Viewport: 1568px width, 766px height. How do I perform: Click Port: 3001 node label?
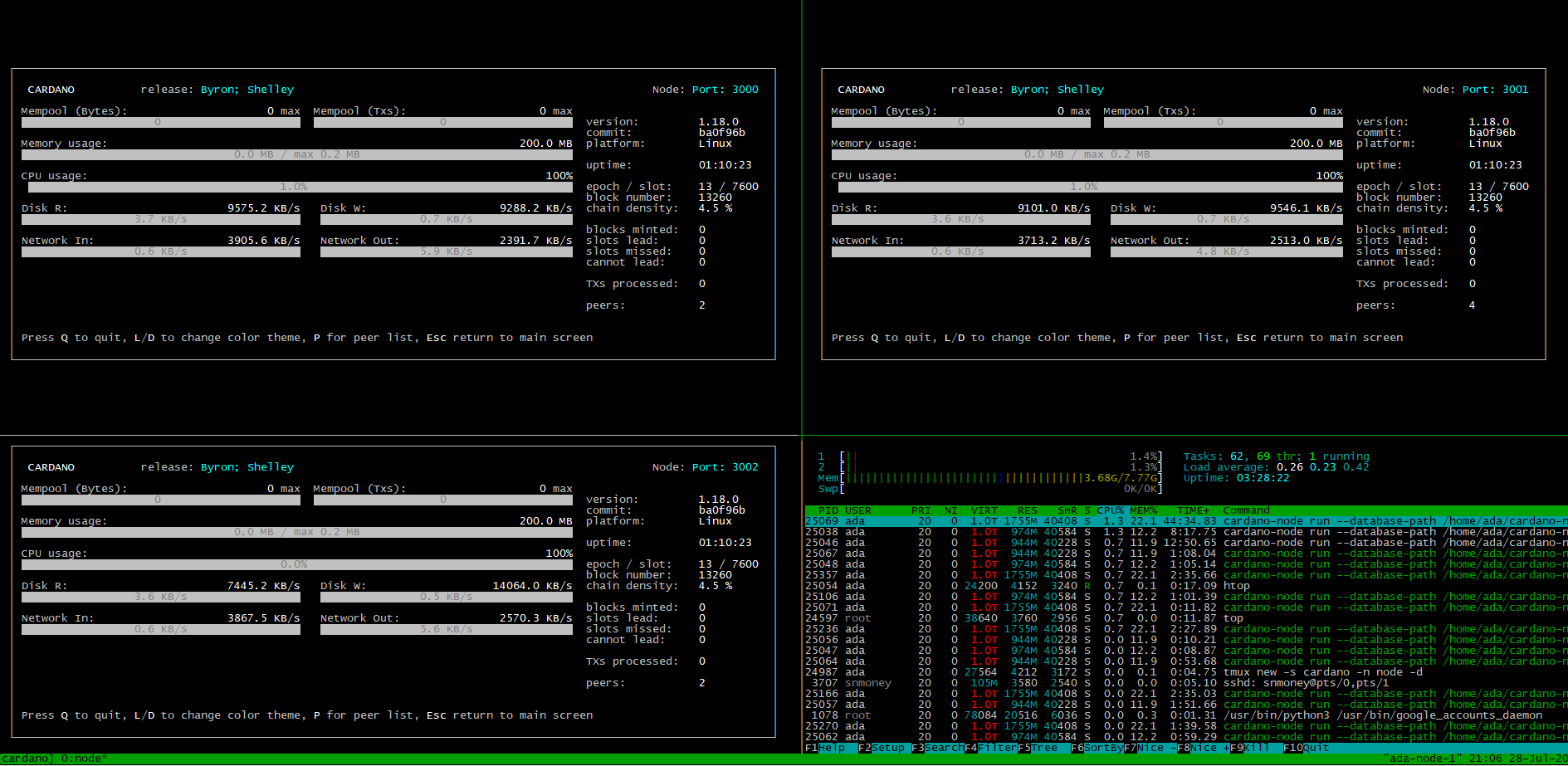pyautogui.click(x=1496, y=90)
